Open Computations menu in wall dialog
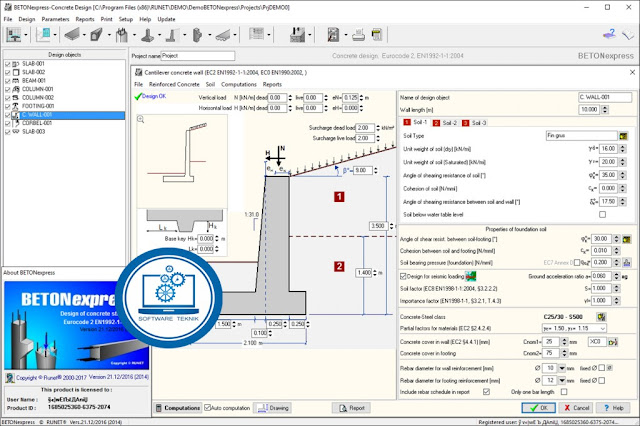Screen dimensions: 640x426 click(x=239, y=84)
